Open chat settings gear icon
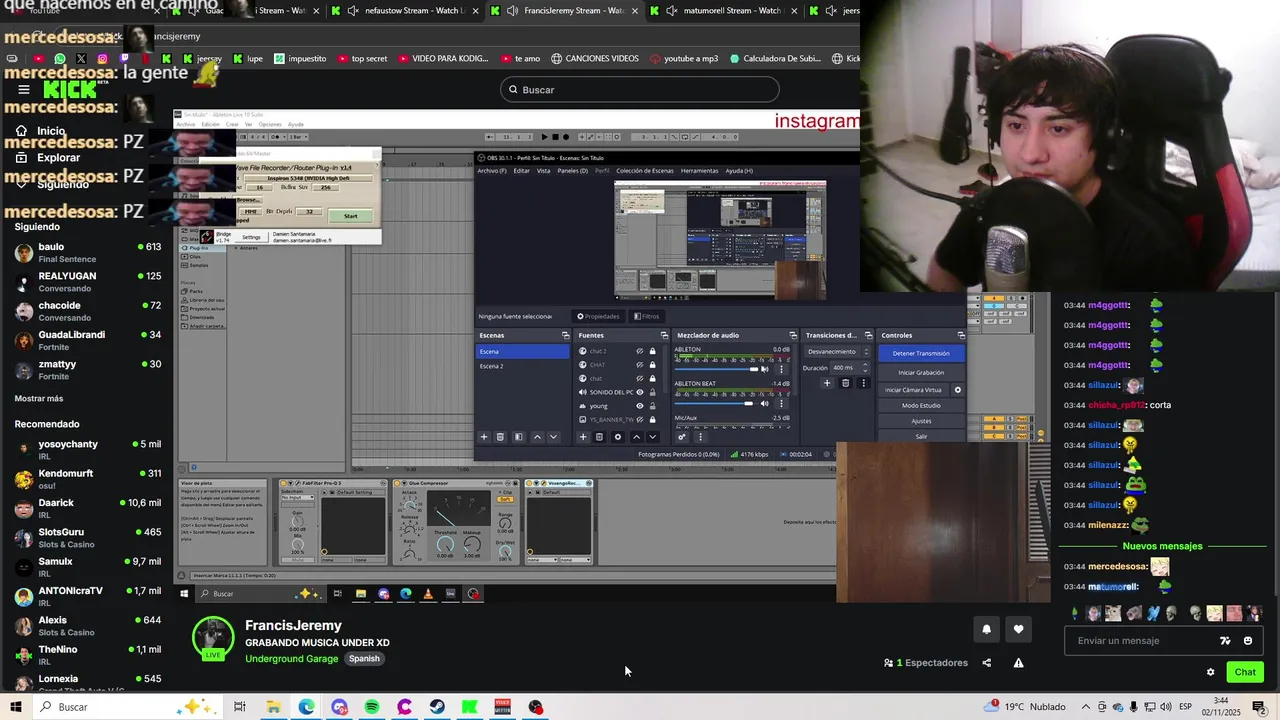Screen dimensions: 1280x720 click(1210, 672)
